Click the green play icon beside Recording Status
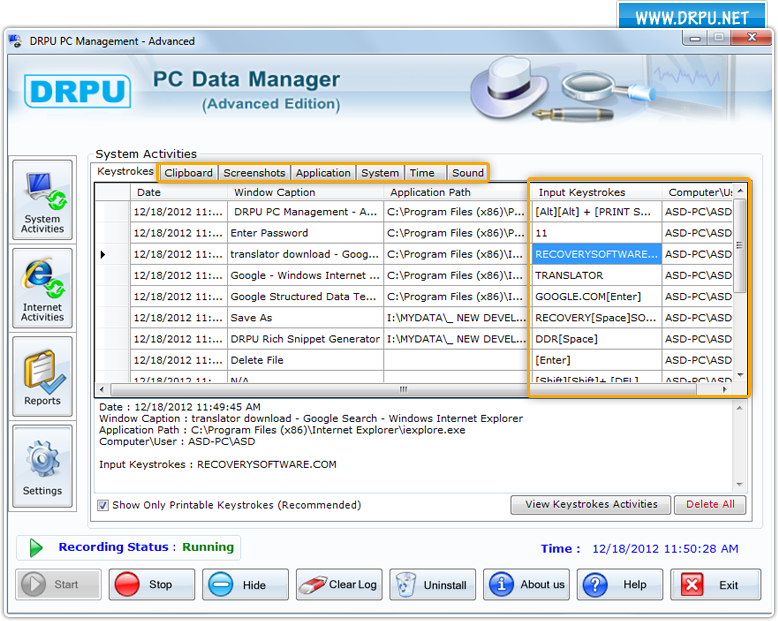778x621 pixels. coord(35,548)
